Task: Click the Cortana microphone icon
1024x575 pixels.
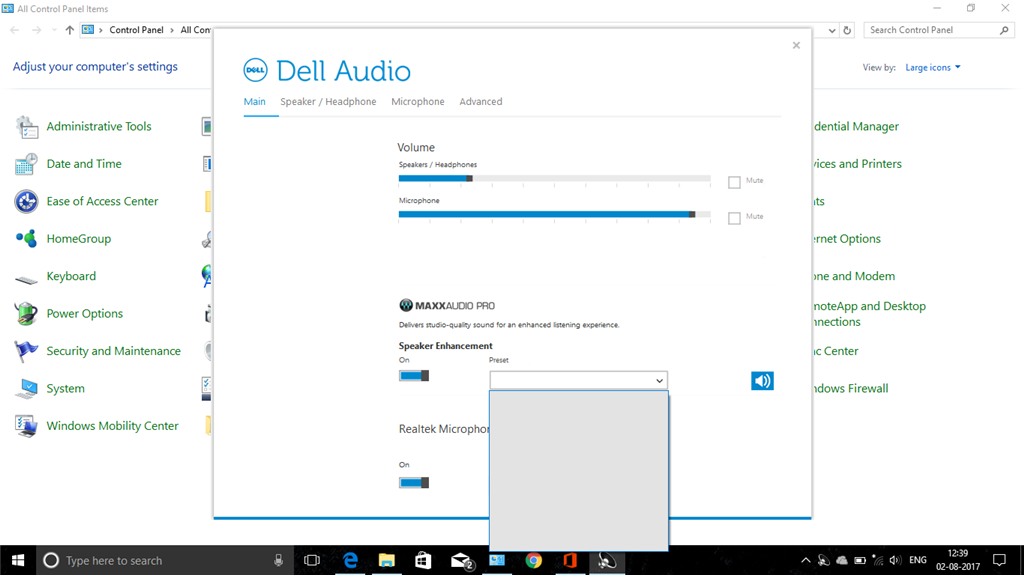Action: pos(278,561)
